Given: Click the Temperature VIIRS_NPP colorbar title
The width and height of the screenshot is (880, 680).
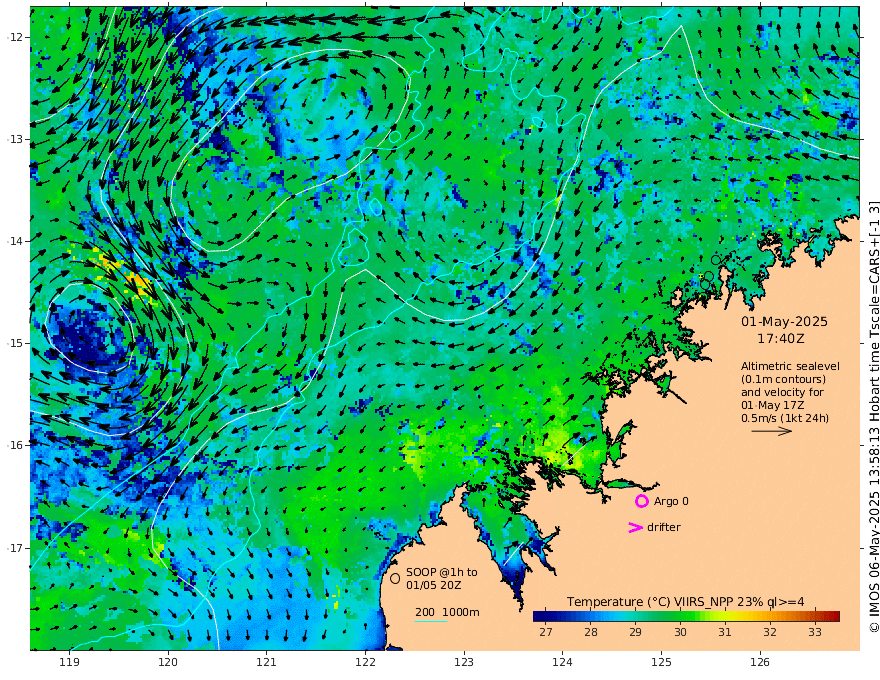Looking at the screenshot, I should click(685, 602).
